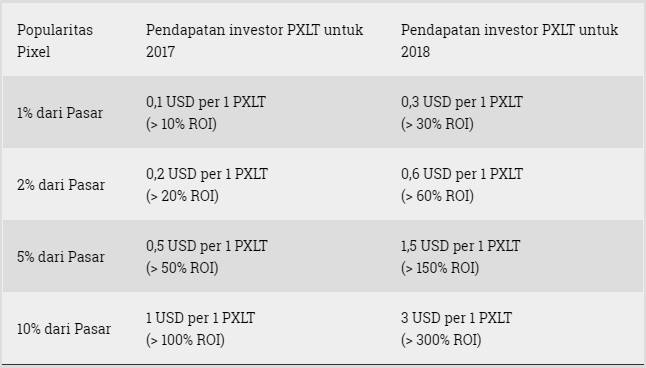Click the '(> 10% ROI)' text

tap(181, 124)
